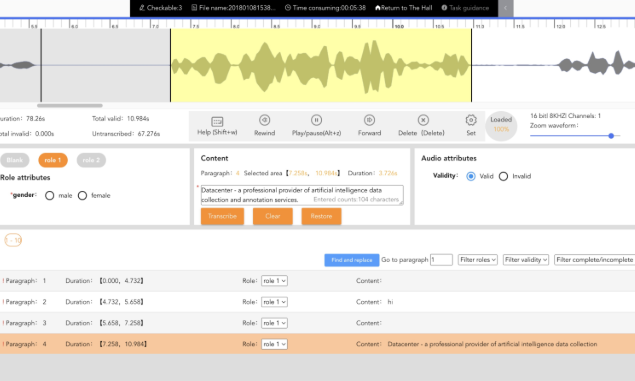Click Time consuming timer

tap(325, 8)
